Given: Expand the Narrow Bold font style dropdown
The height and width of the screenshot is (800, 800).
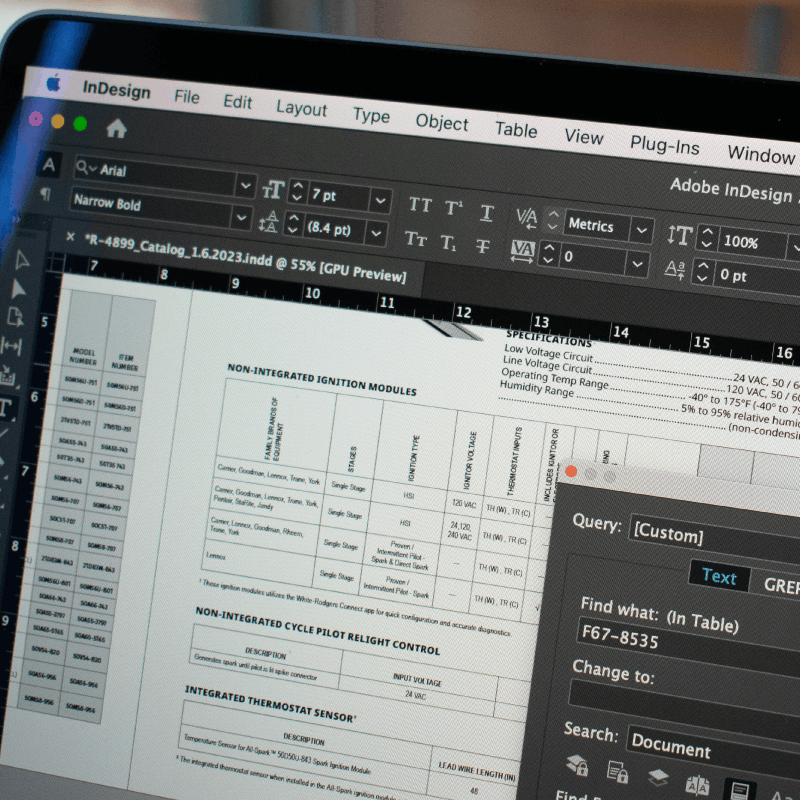Looking at the screenshot, I should click(241, 218).
